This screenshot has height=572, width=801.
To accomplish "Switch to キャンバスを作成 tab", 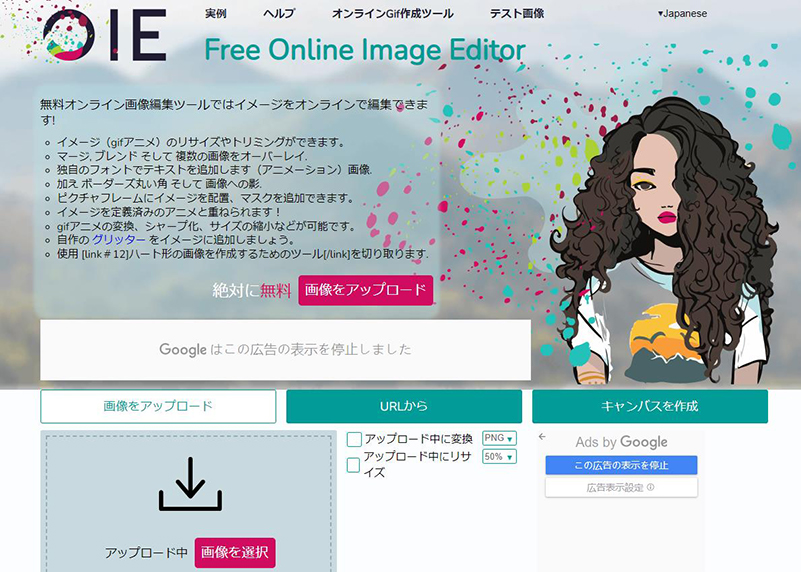I will coord(650,407).
